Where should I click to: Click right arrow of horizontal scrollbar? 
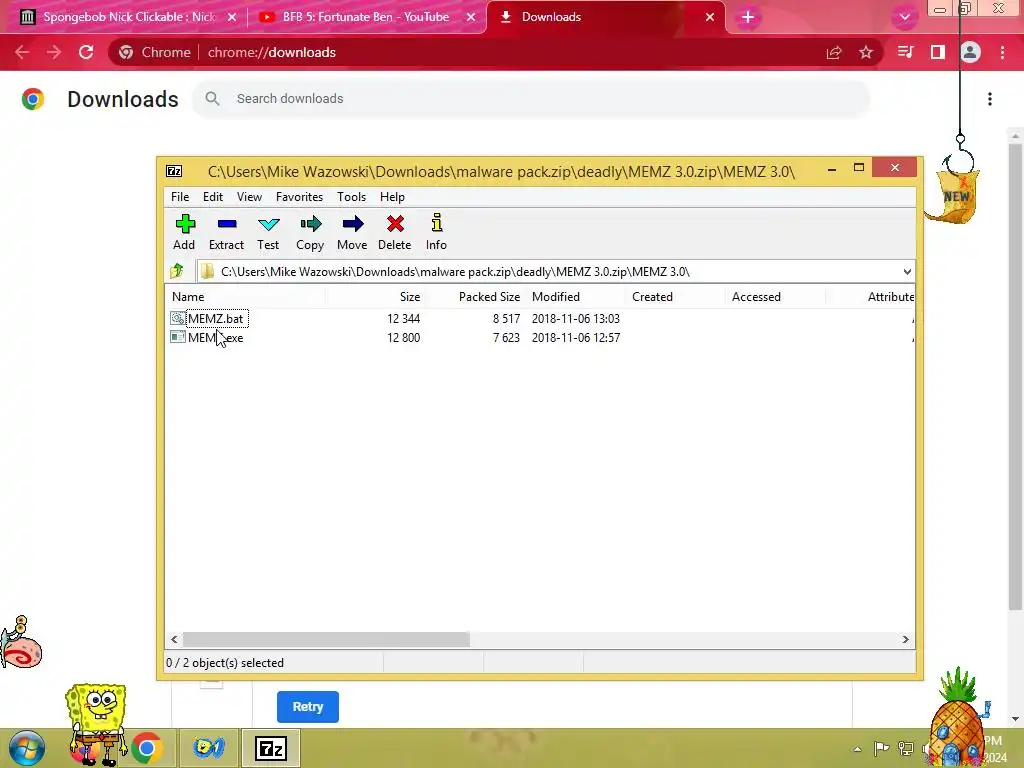click(x=905, y=639)
